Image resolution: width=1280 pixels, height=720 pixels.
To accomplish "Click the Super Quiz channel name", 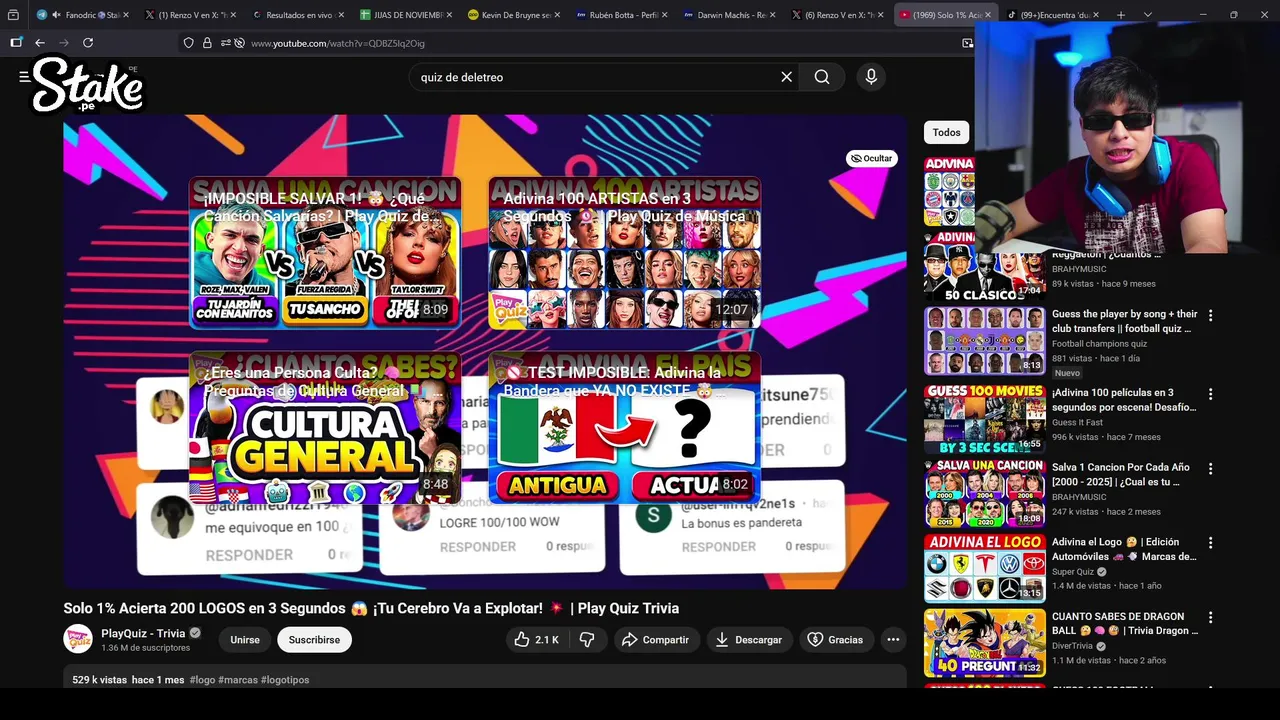I will [1073, 572].
